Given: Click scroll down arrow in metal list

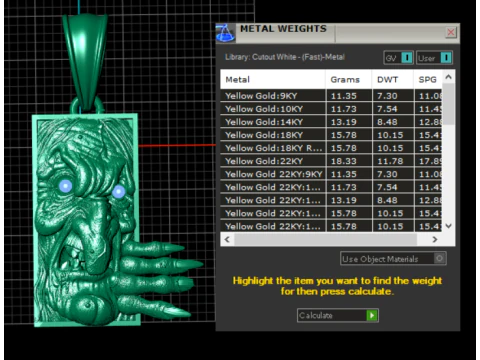Looking at the screenshot, I should click(449, 226).
